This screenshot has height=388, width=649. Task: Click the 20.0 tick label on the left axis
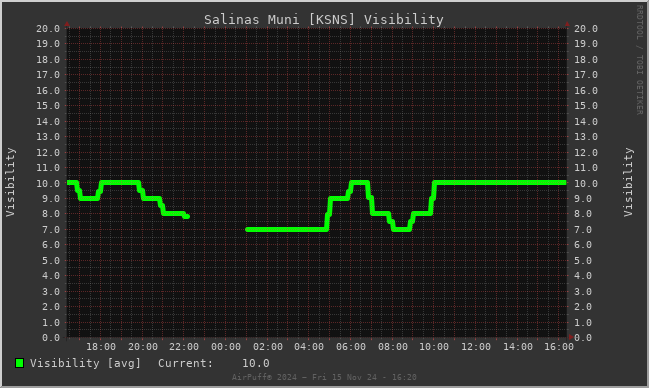point(48,29)
